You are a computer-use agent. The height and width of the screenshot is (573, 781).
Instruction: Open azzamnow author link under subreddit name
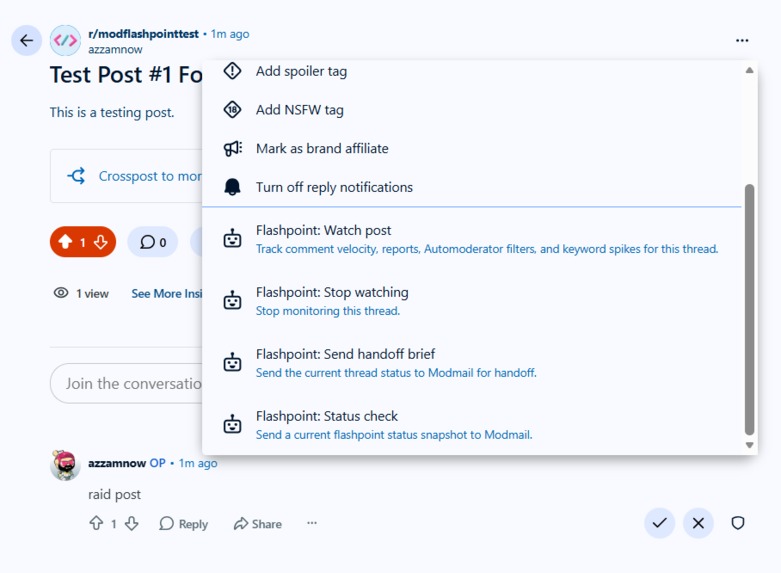(x=115, y=49)
